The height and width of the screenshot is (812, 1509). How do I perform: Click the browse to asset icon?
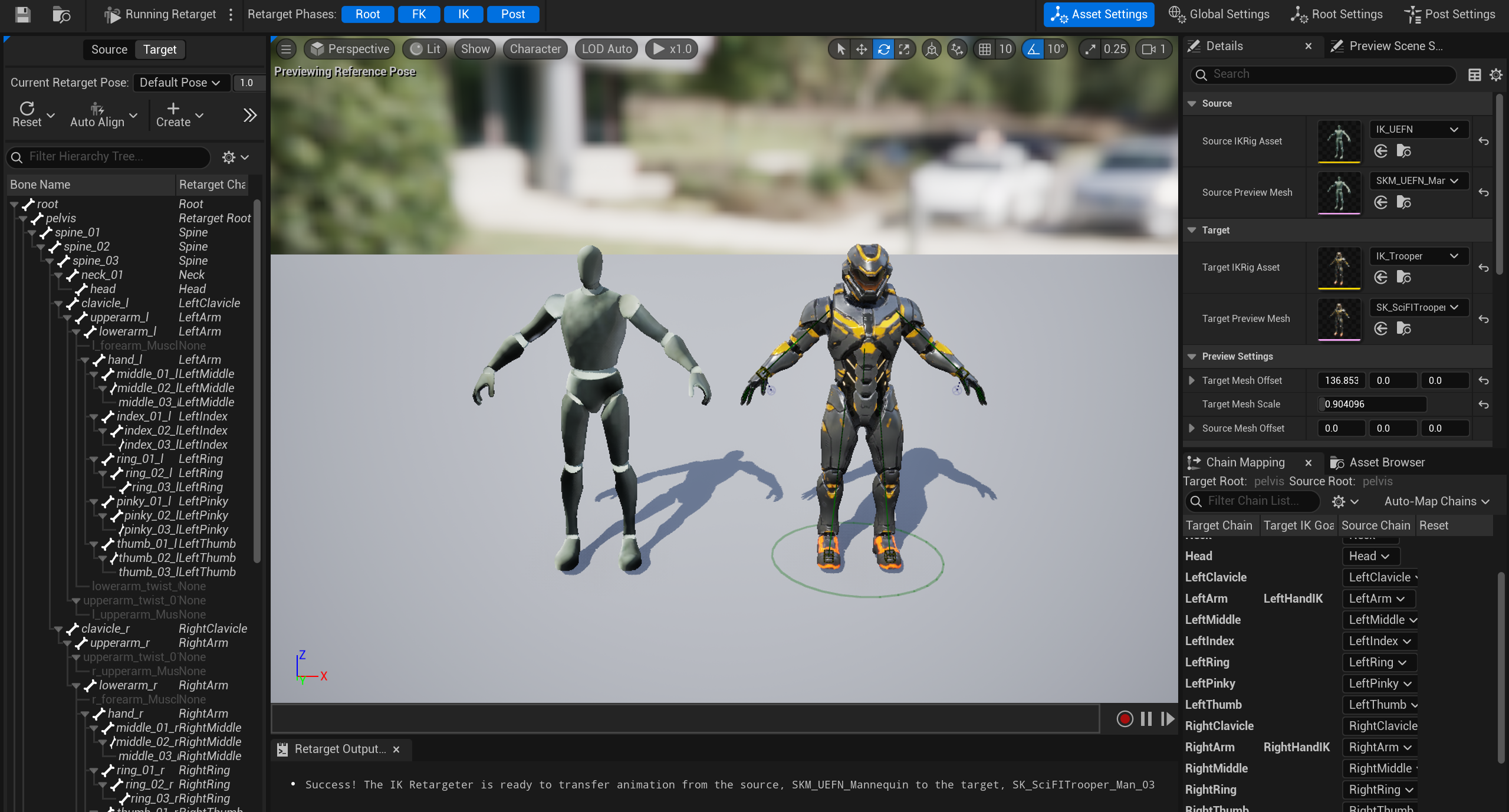coord(61,14)
